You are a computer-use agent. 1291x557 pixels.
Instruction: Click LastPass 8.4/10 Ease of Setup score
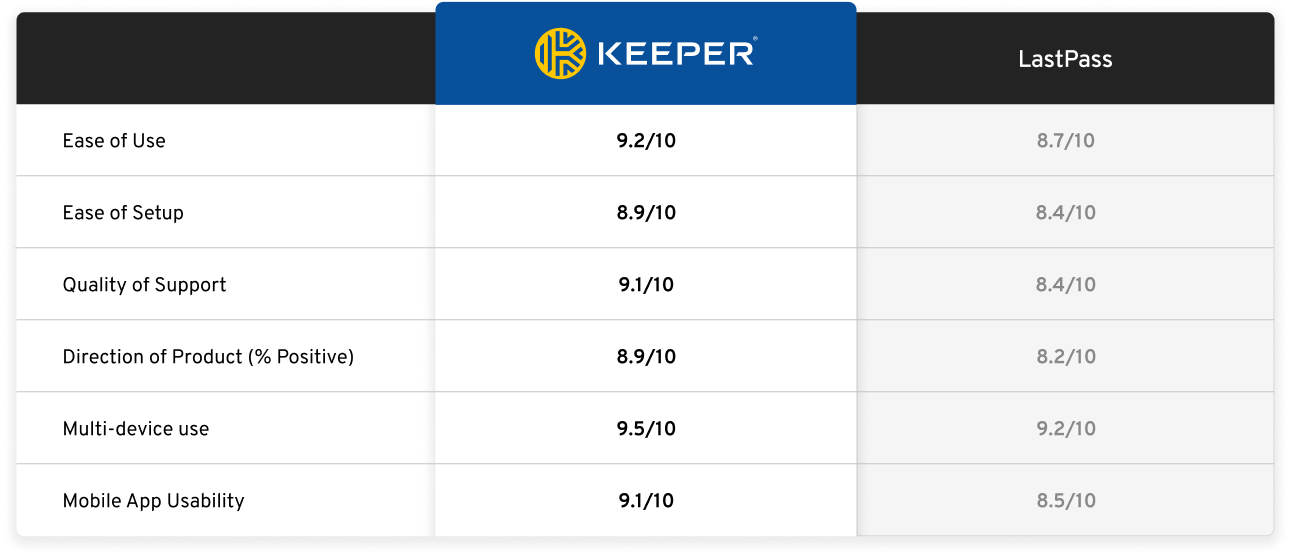[x=1065, y=213]
